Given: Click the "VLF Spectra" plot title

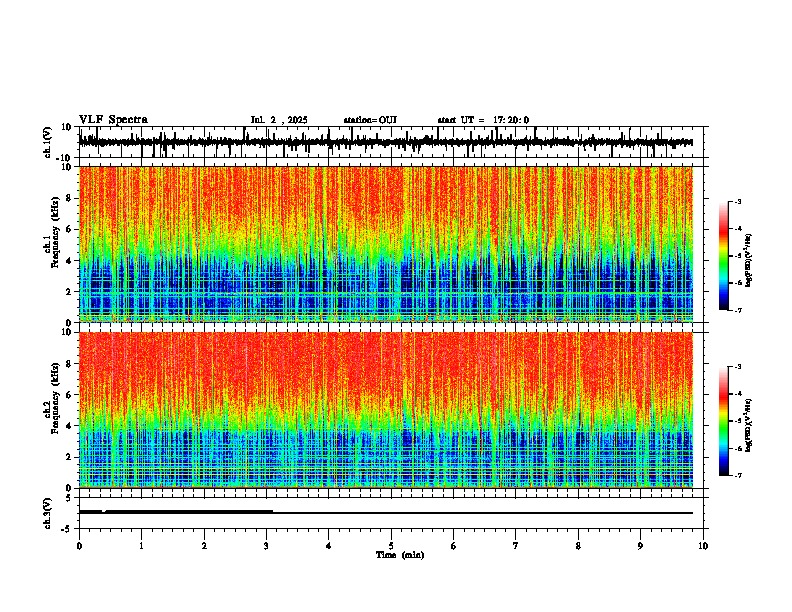Looking at the screenshot, I should [x=113, y=120].
